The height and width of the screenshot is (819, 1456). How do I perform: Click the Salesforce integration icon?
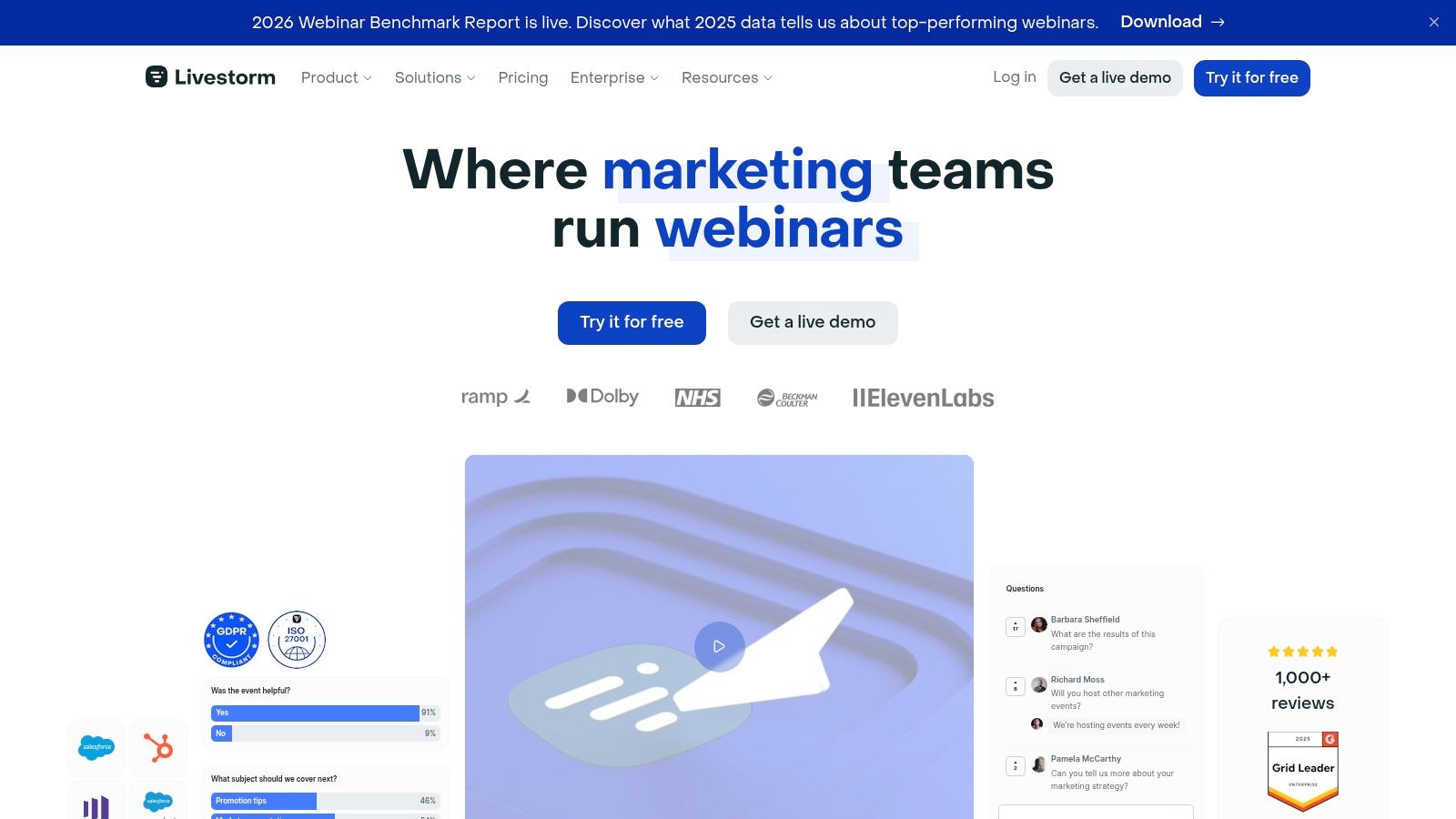pos(96,747)
